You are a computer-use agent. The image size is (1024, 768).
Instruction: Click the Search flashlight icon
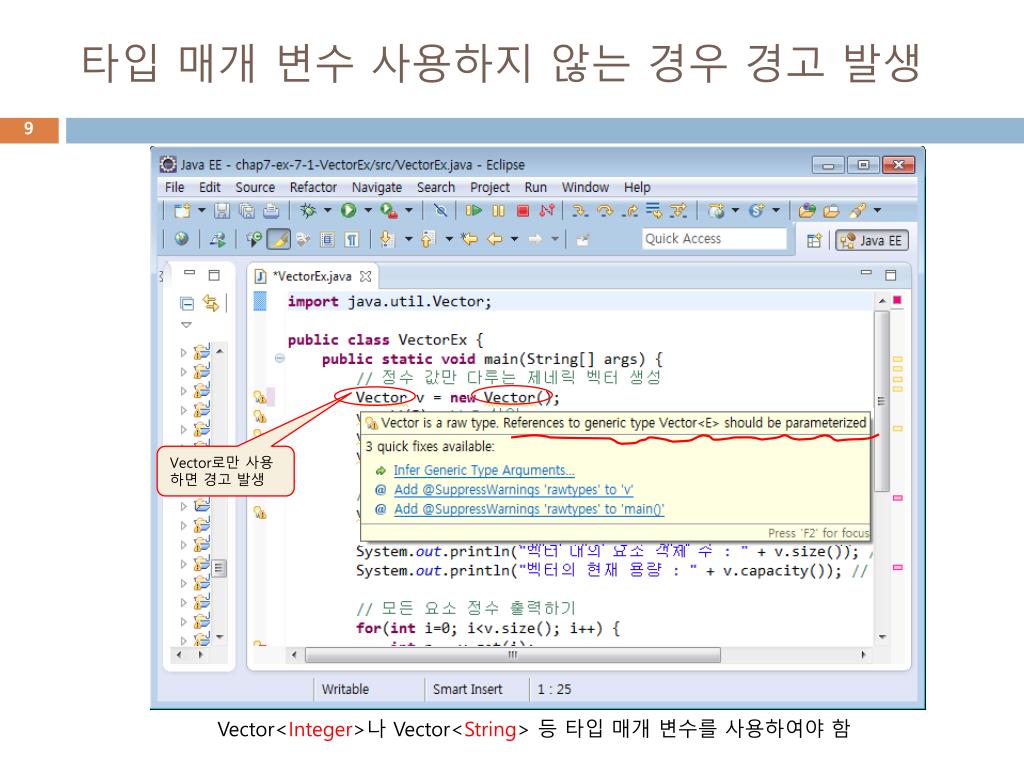coord(857,210)
